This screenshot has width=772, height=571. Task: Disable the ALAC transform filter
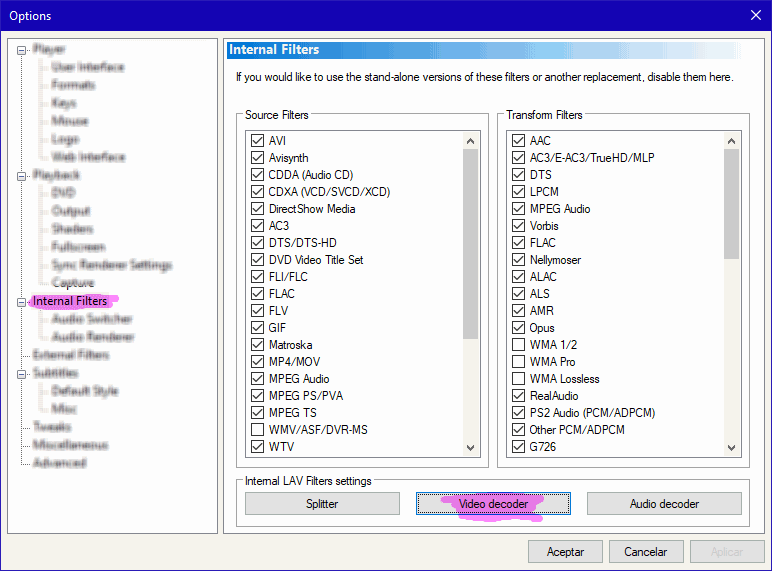(x=518, y=277)
